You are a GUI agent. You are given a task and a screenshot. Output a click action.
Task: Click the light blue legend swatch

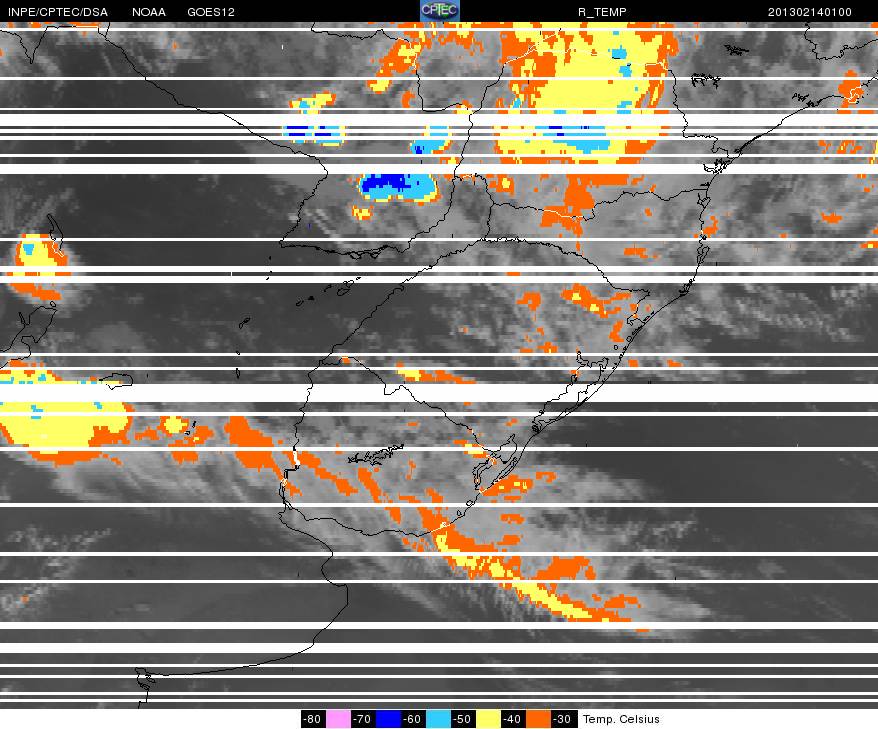[x=438, y=719]
